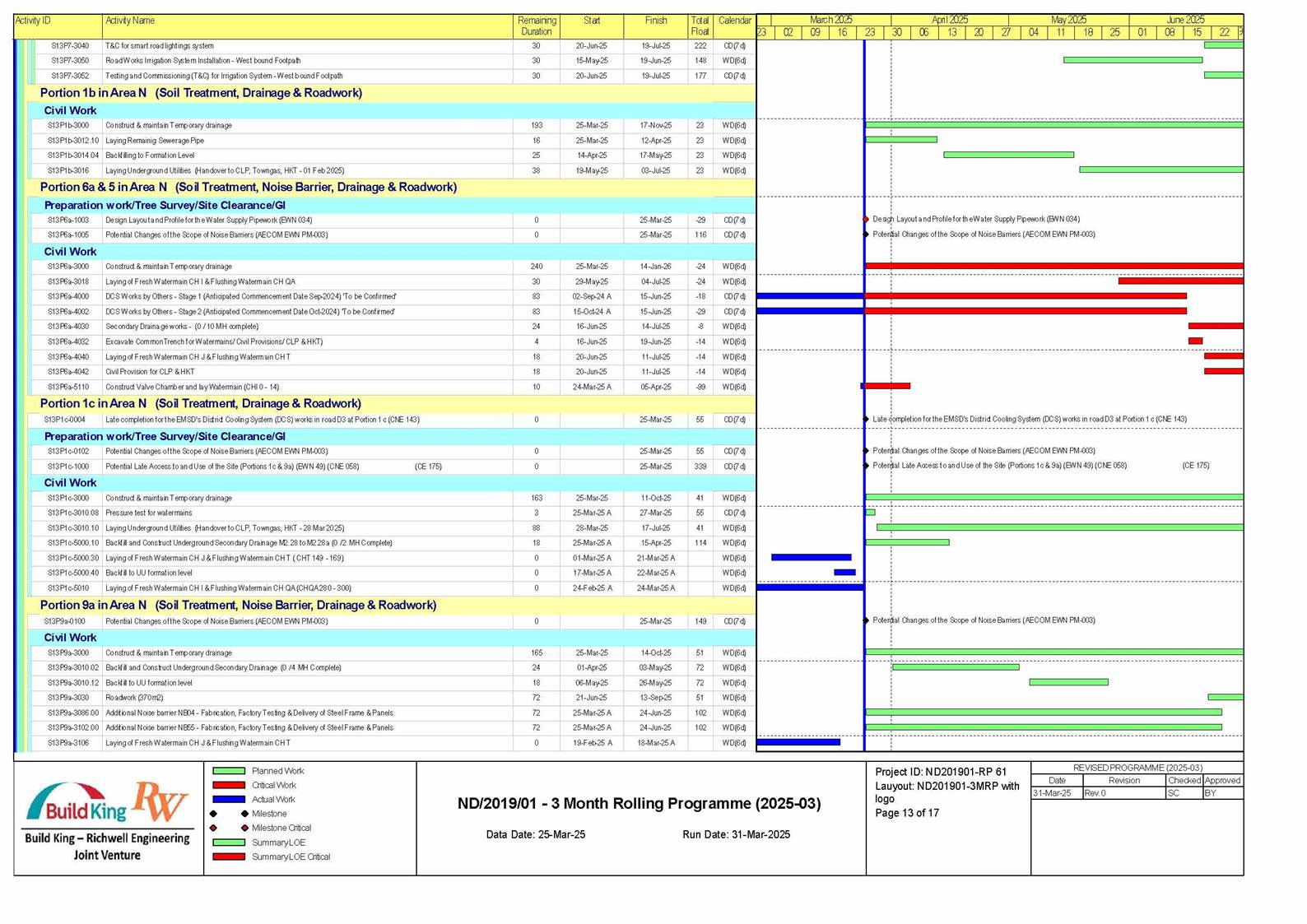Expand the Portion 9a in Area N group
This screenshot has width=1307, height=924.
238,605
